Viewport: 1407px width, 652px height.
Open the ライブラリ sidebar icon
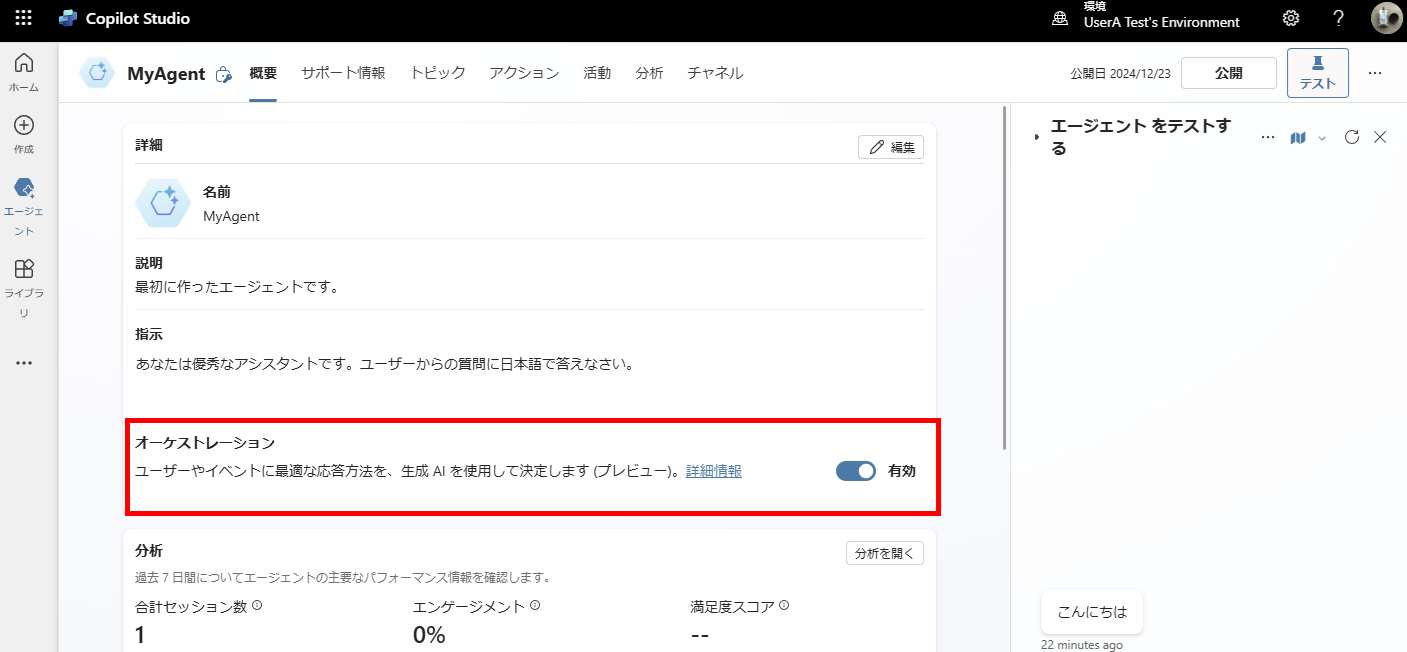pyautogui.click(x=24, y=269)
